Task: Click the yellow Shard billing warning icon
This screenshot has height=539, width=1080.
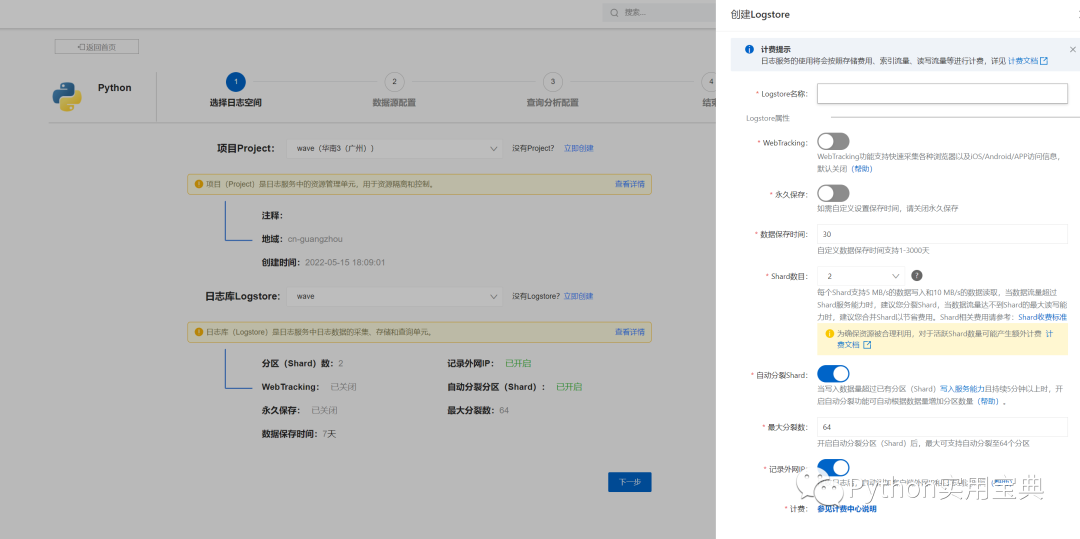Action: coord(829,333)
